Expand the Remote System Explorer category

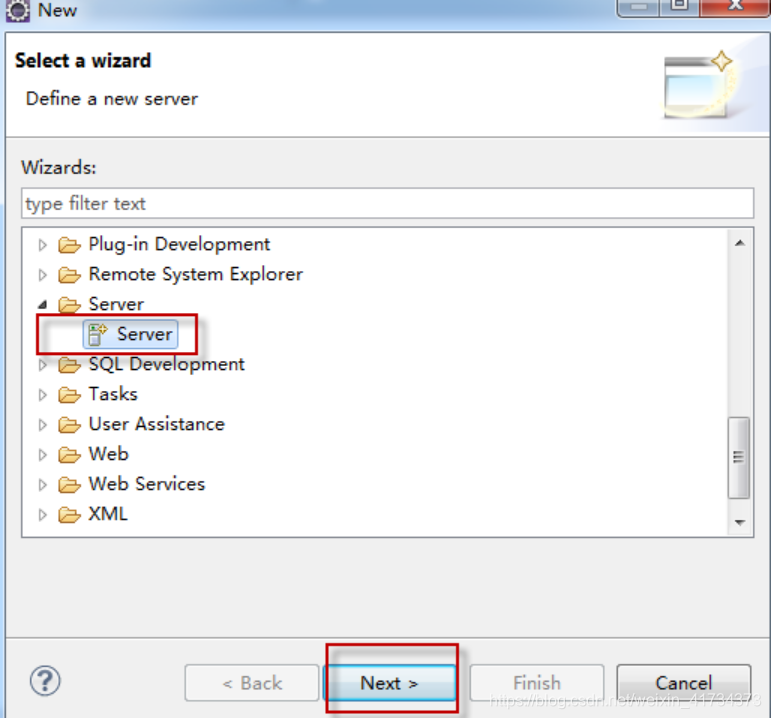(x=43, y=275)
